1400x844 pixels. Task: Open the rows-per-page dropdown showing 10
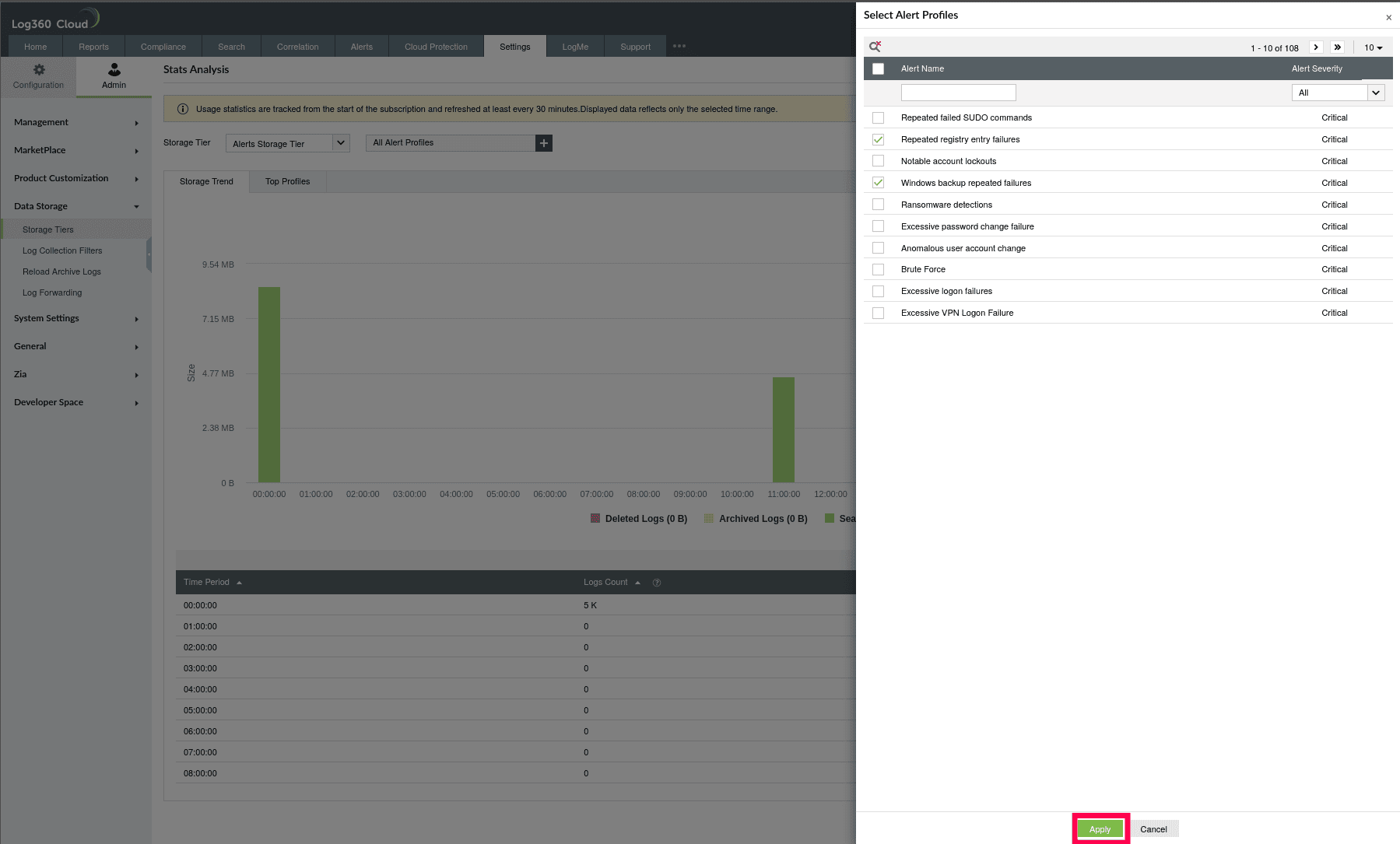(1373, 47)
